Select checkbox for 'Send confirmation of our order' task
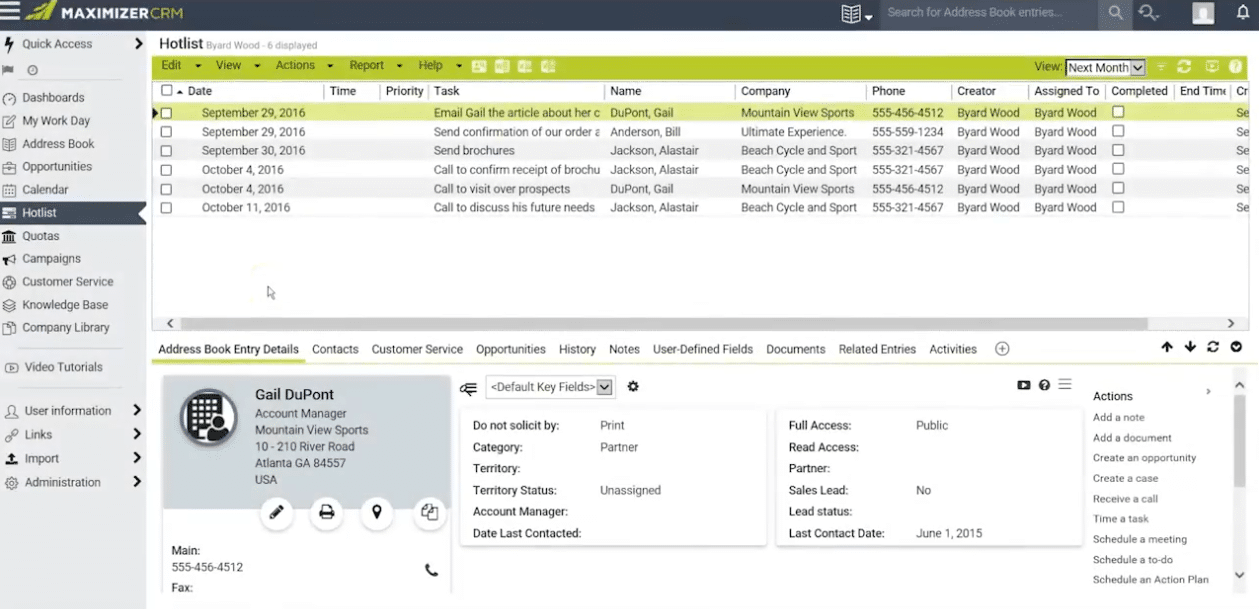 click(166, 132)
